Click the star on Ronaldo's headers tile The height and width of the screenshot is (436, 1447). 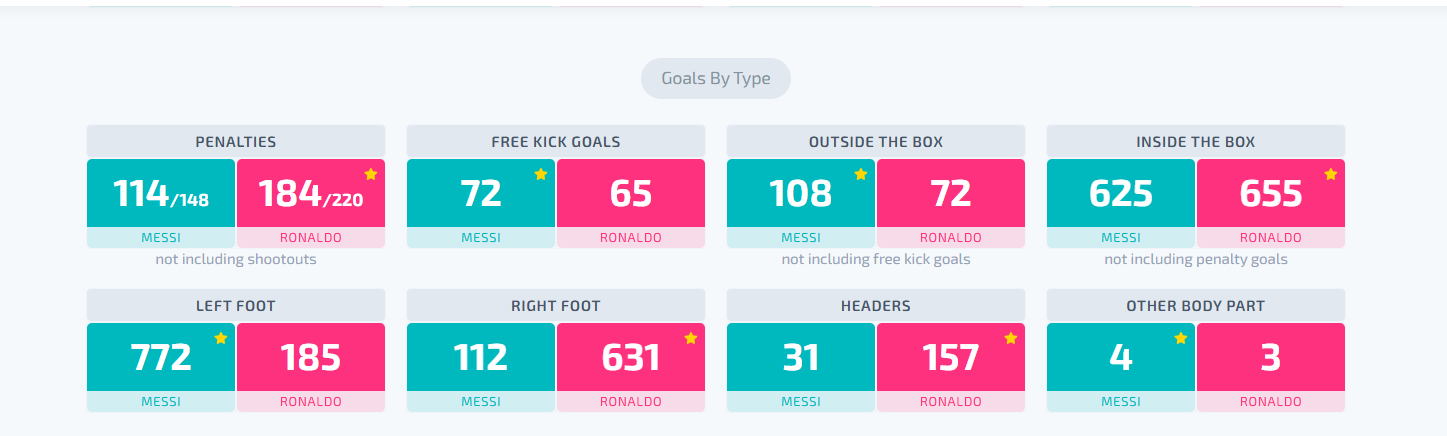click(x=1011, y=338)
